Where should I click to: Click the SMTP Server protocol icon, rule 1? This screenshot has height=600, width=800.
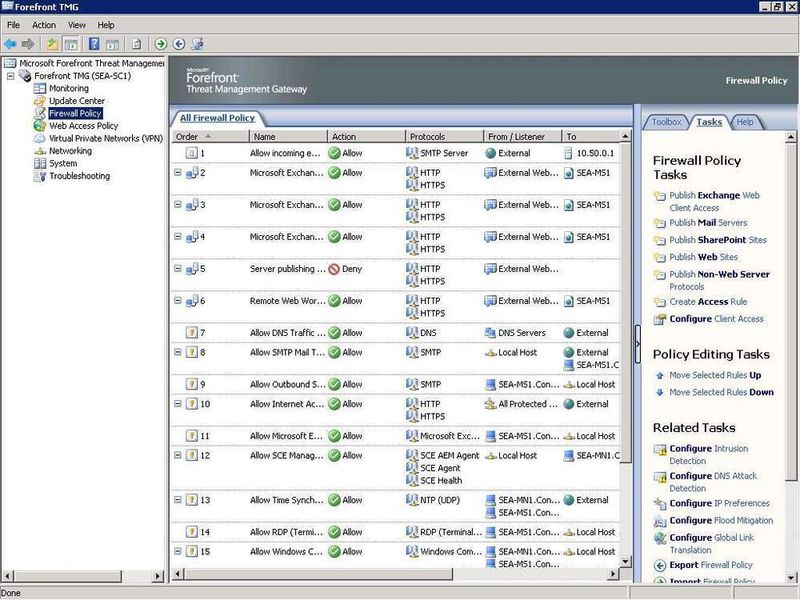[412, 153]
